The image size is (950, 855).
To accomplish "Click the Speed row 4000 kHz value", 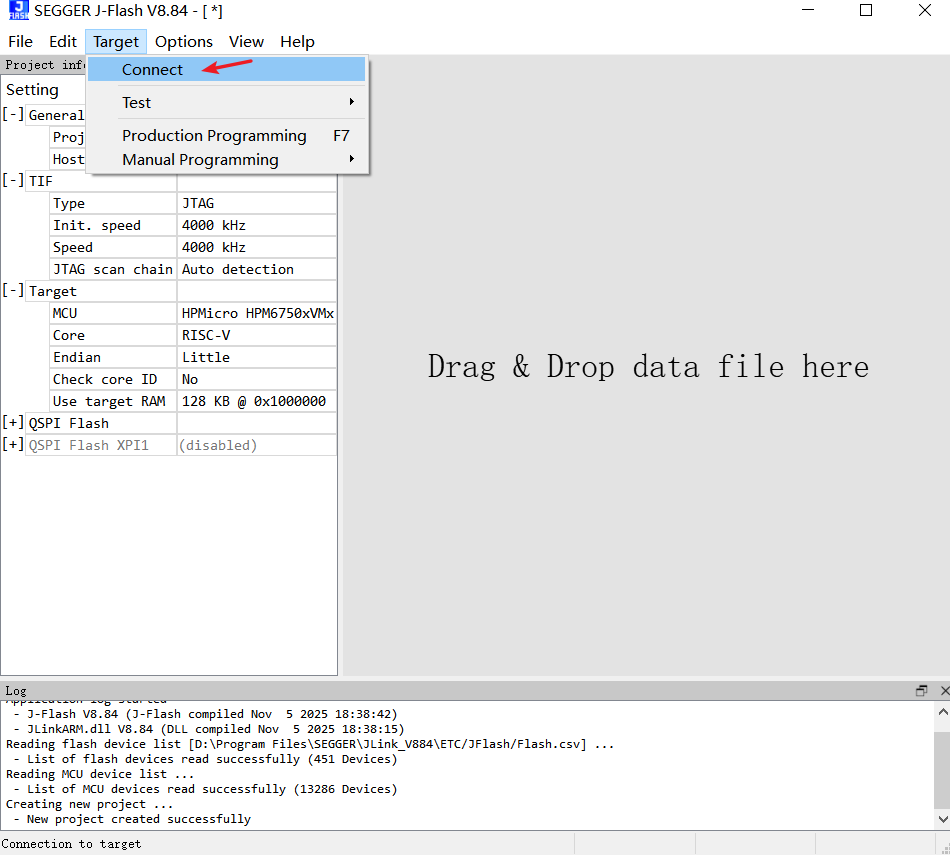I will coord(257,247).
